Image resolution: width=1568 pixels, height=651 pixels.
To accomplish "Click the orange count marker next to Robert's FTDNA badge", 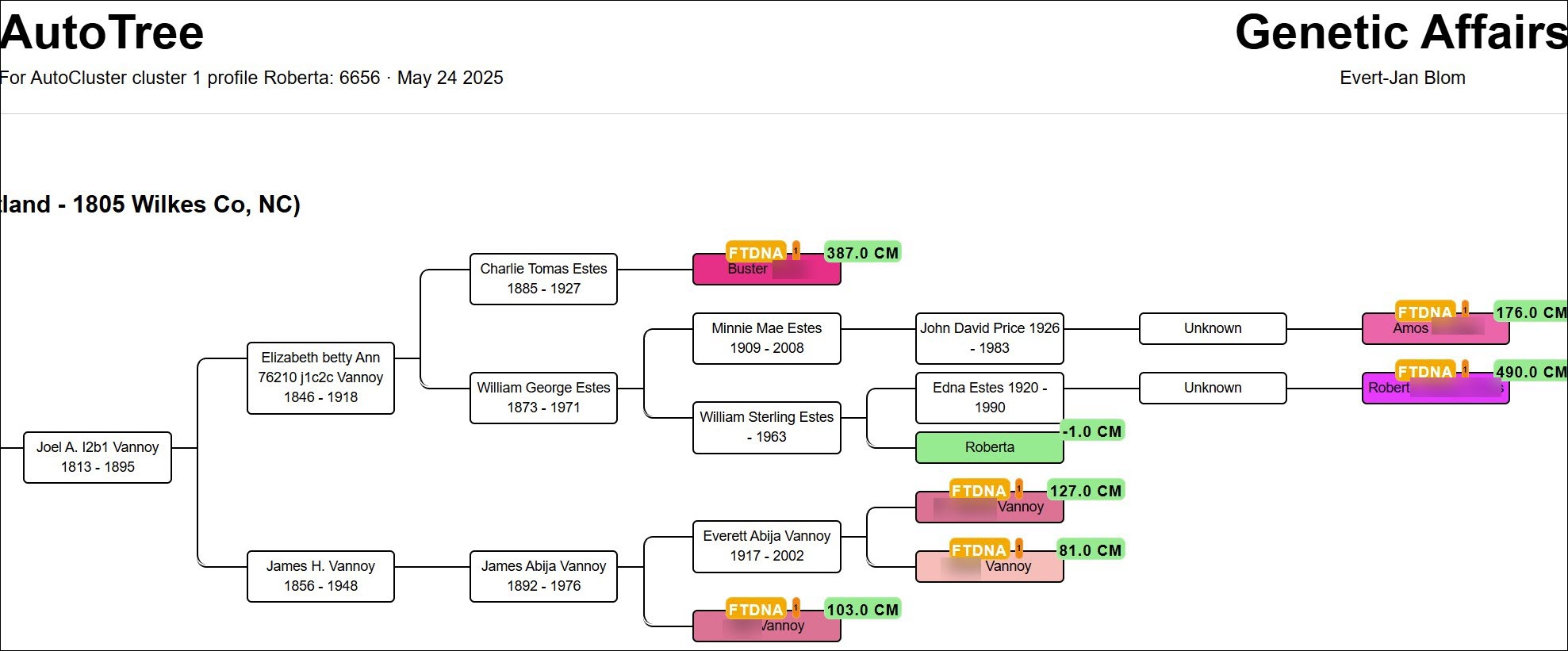I will click(x=1465, y=370).
